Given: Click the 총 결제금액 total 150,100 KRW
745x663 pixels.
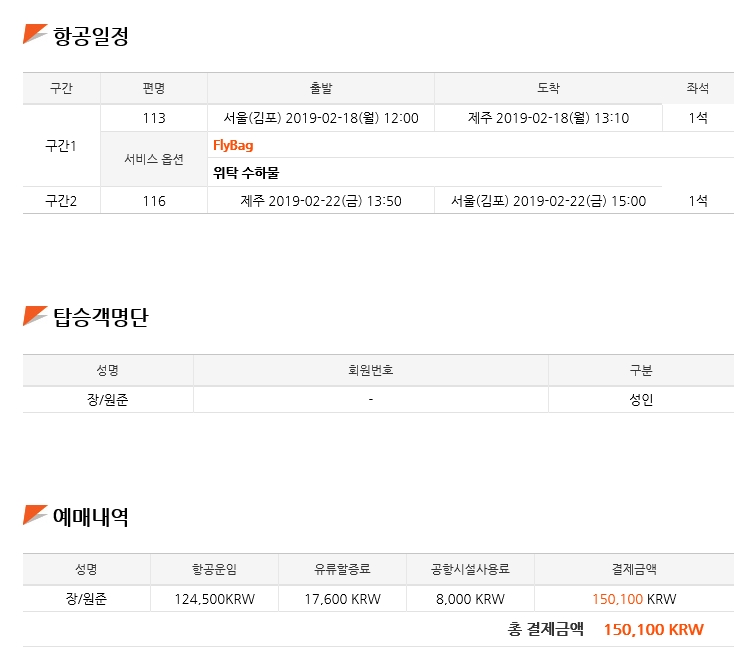Looking at the screenshot, I should pyautogui.click(x=653, y=629).
